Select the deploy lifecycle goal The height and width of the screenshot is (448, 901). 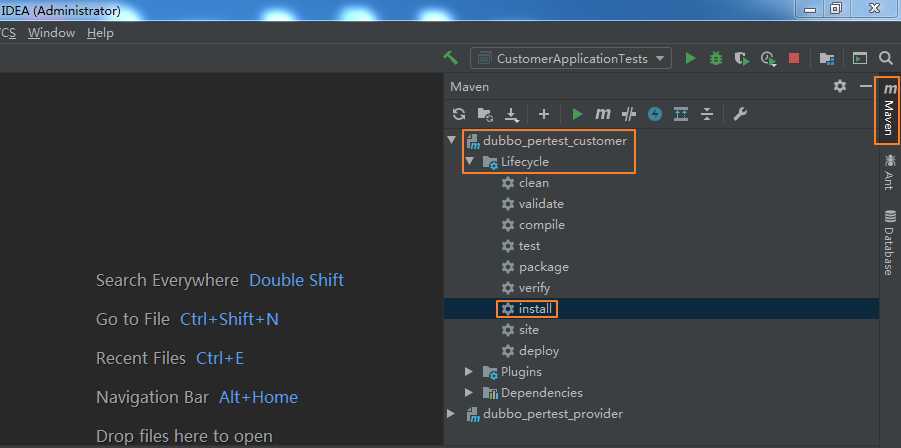coord(539,351)
